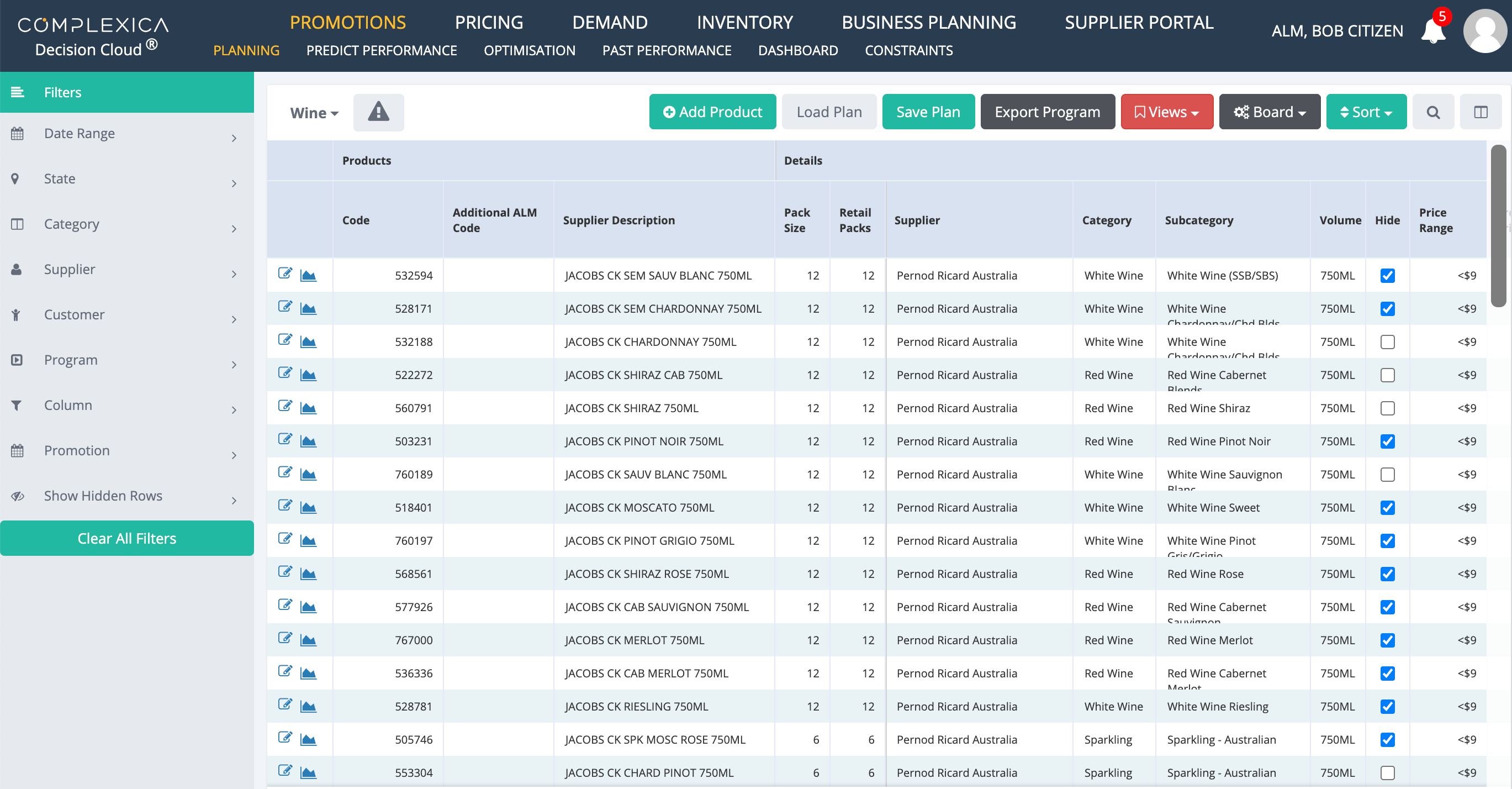1512x789 pixels.
Task: Expand the Date Range filter
Action: [127, 134]
